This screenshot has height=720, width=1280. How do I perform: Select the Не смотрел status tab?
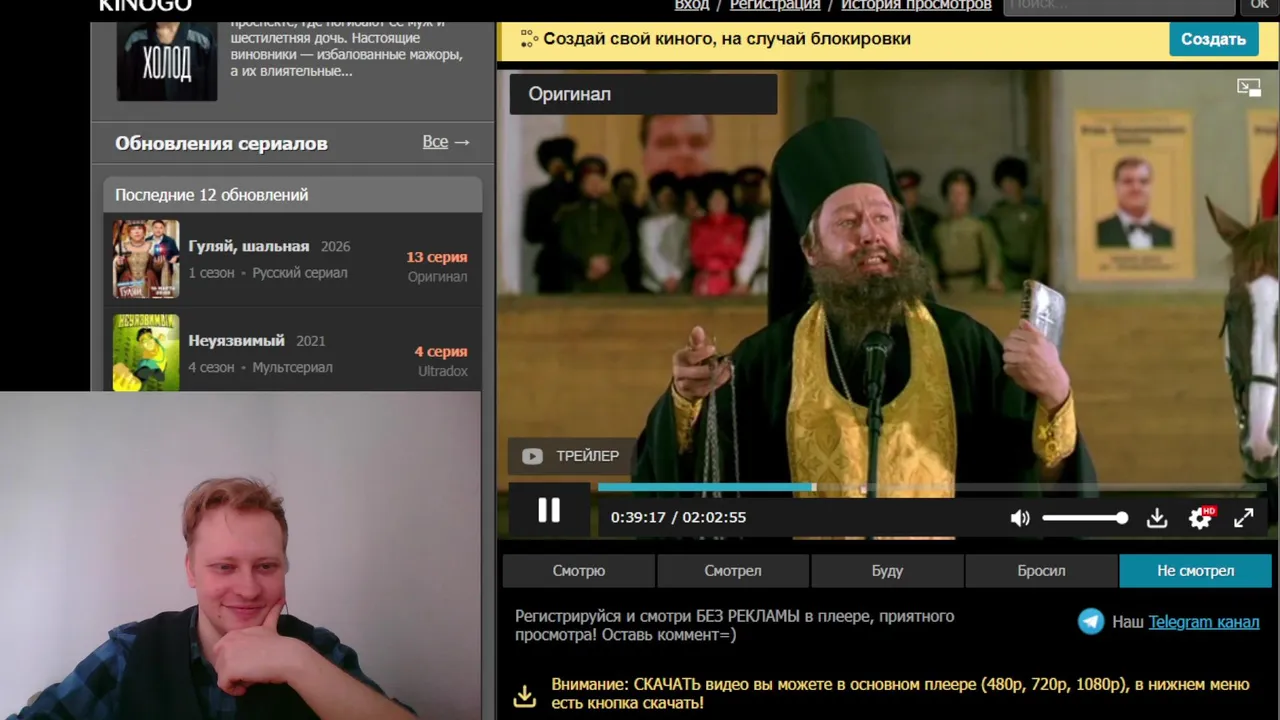(1196, 571)
